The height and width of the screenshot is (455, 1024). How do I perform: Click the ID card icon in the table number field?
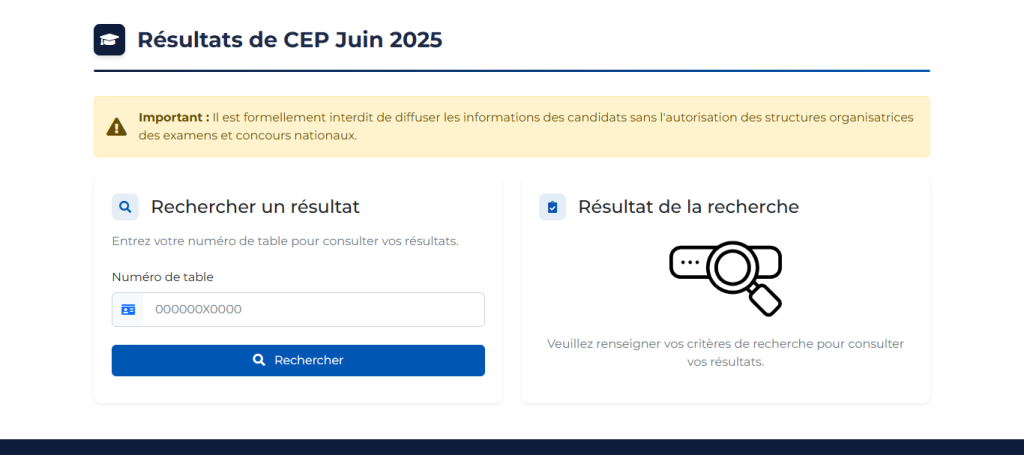tap(128, 309)
